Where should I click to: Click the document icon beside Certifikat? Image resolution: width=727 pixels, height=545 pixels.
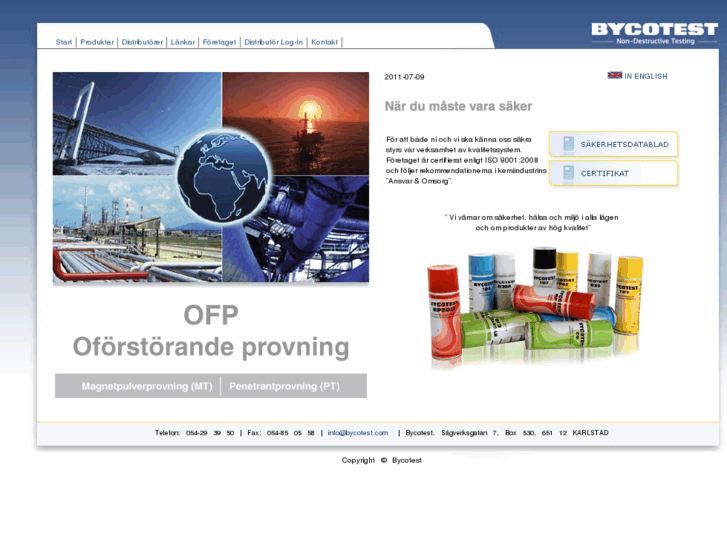[x=568, y=173]
